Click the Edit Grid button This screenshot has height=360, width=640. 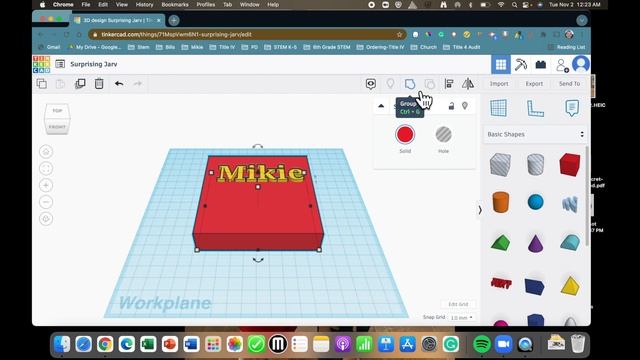[x=458, y=304]
